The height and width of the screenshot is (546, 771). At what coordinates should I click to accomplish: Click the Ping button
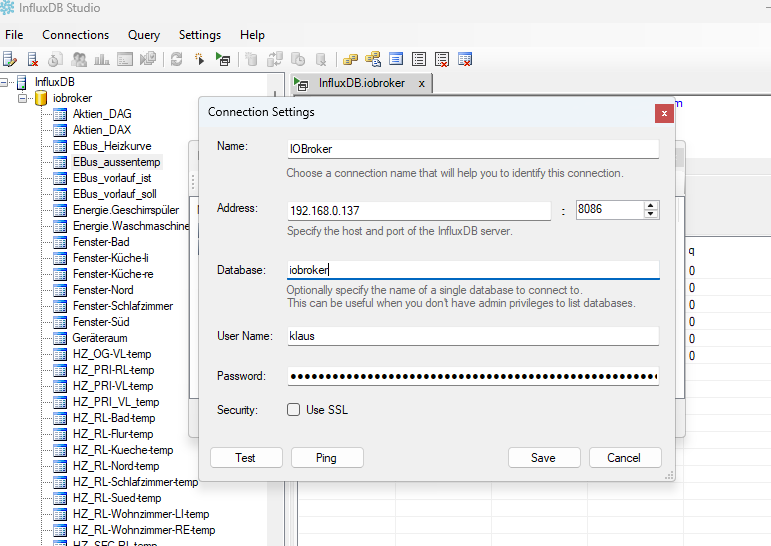327,457
